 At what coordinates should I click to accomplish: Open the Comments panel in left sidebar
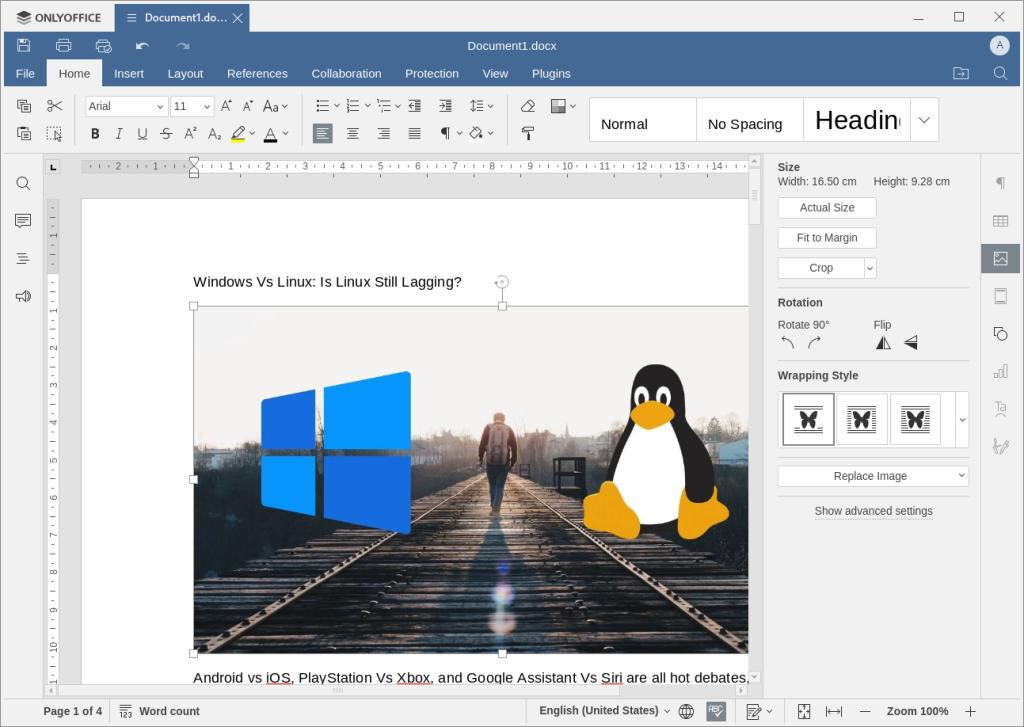22,221
